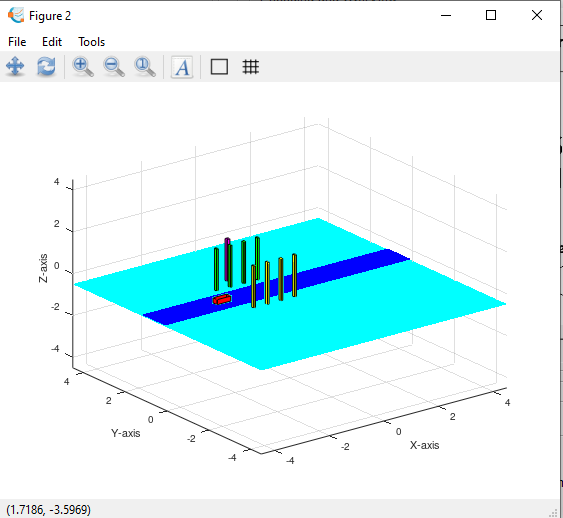Maximize the Figure 2 window
The width and height of the screenshot is (563, 518).
[491, 15]
